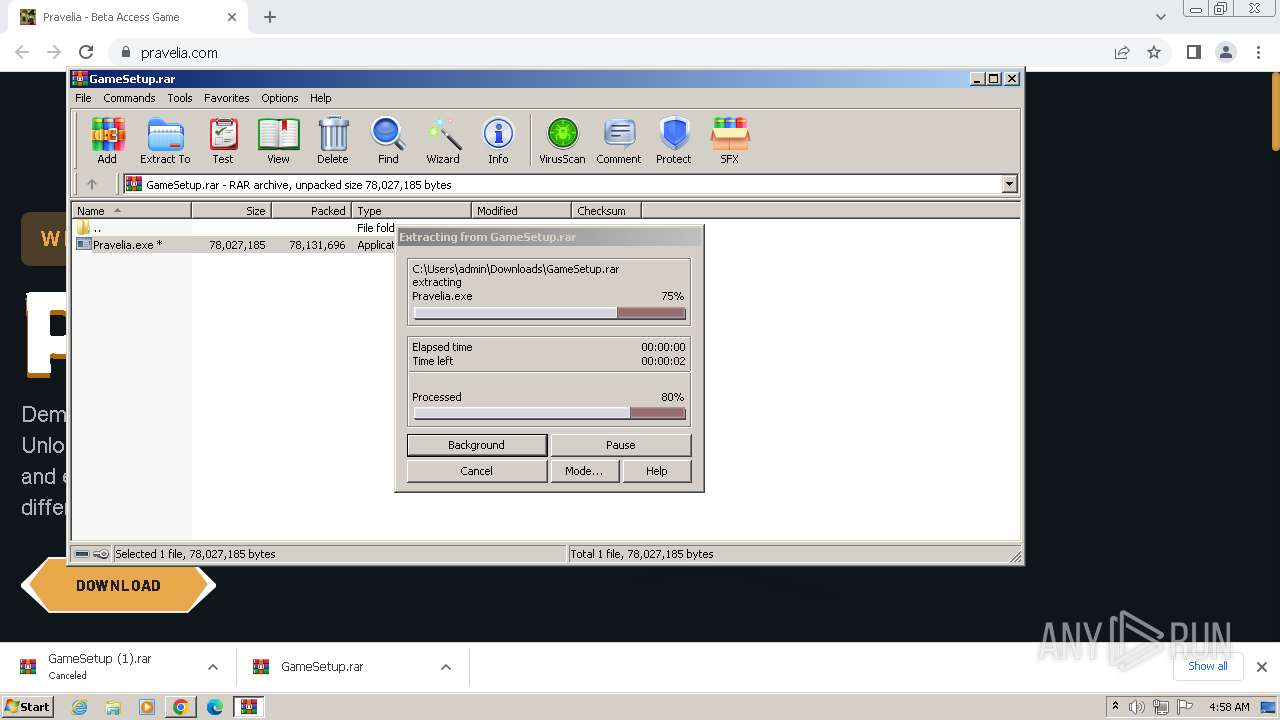Screen dimensions: 1280x720
Task: Run VirusScan from toolbar
Action: tap(562, 140)
